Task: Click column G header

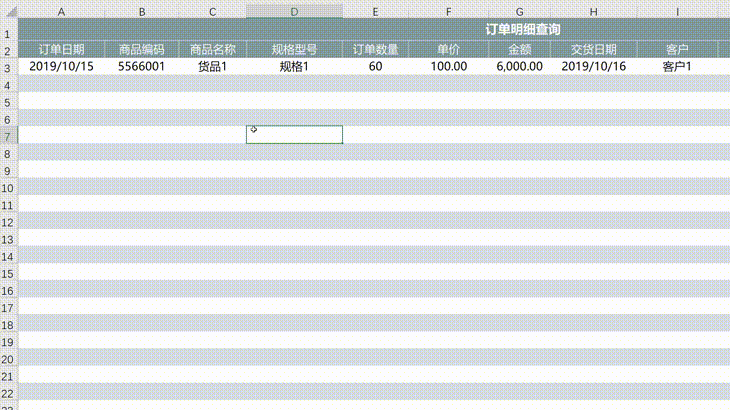Action: coord(519,11)
